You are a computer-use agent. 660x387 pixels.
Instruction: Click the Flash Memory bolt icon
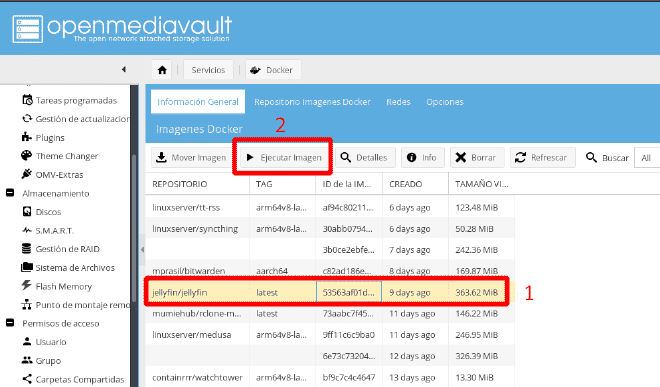click(27, 286)
